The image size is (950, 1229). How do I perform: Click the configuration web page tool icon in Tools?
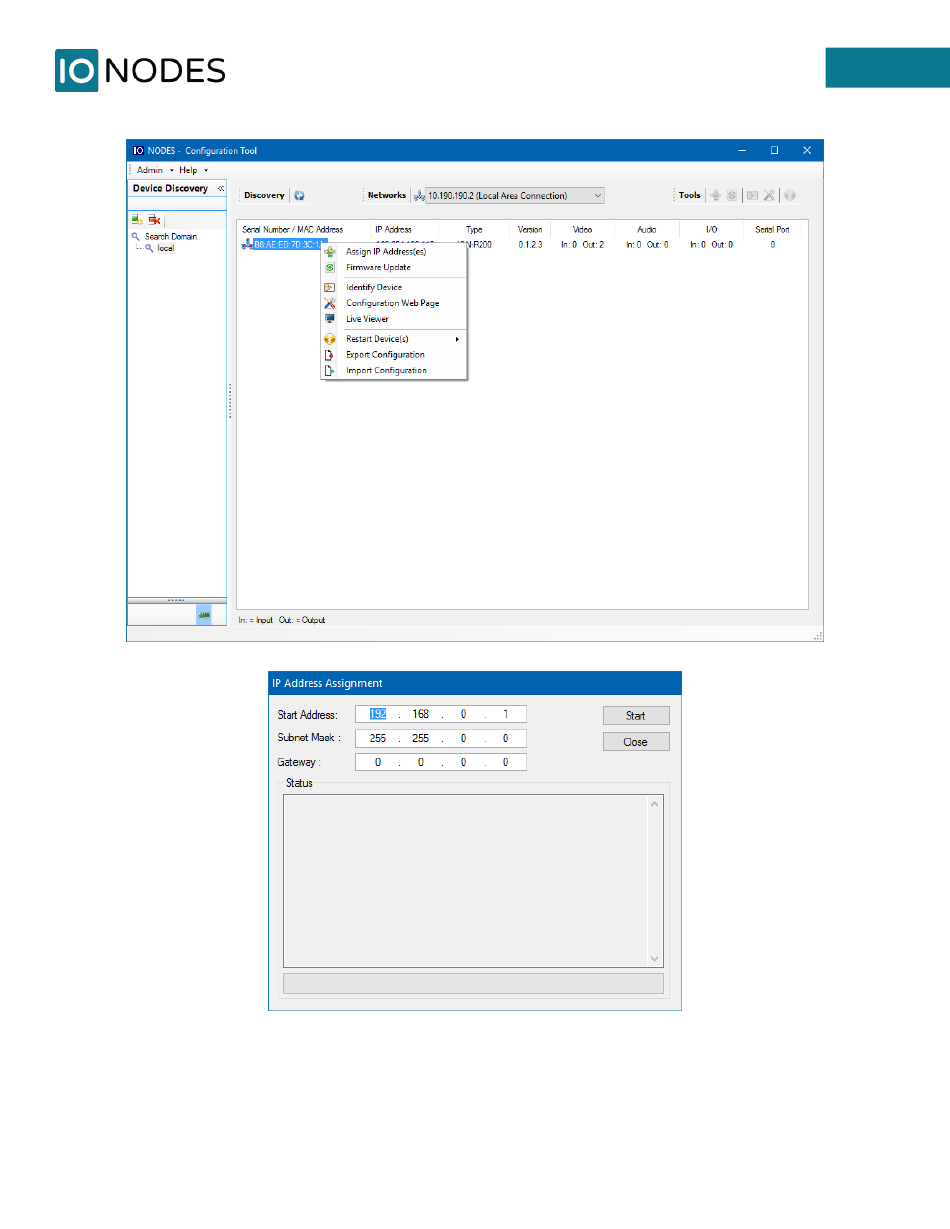point(769,196)
